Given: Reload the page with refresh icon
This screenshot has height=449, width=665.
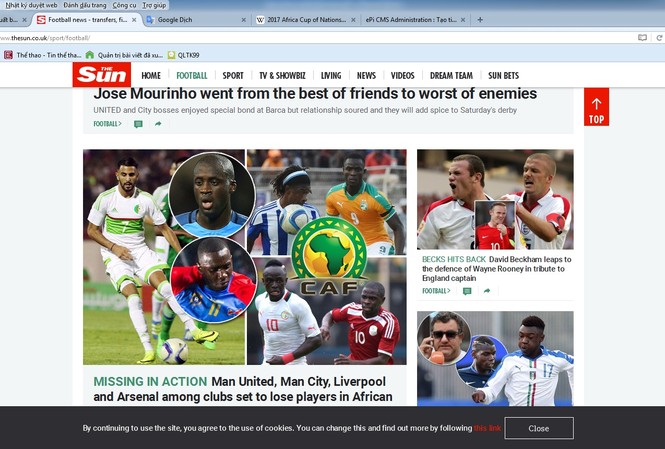Looking at the screenshot, I should pos(659,38).
